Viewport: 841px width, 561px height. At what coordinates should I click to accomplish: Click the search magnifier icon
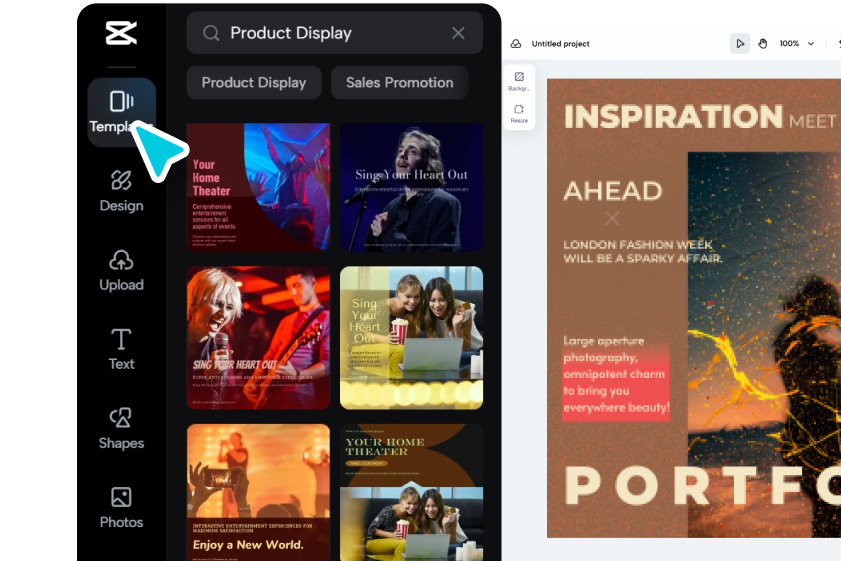tap(211, 33)
